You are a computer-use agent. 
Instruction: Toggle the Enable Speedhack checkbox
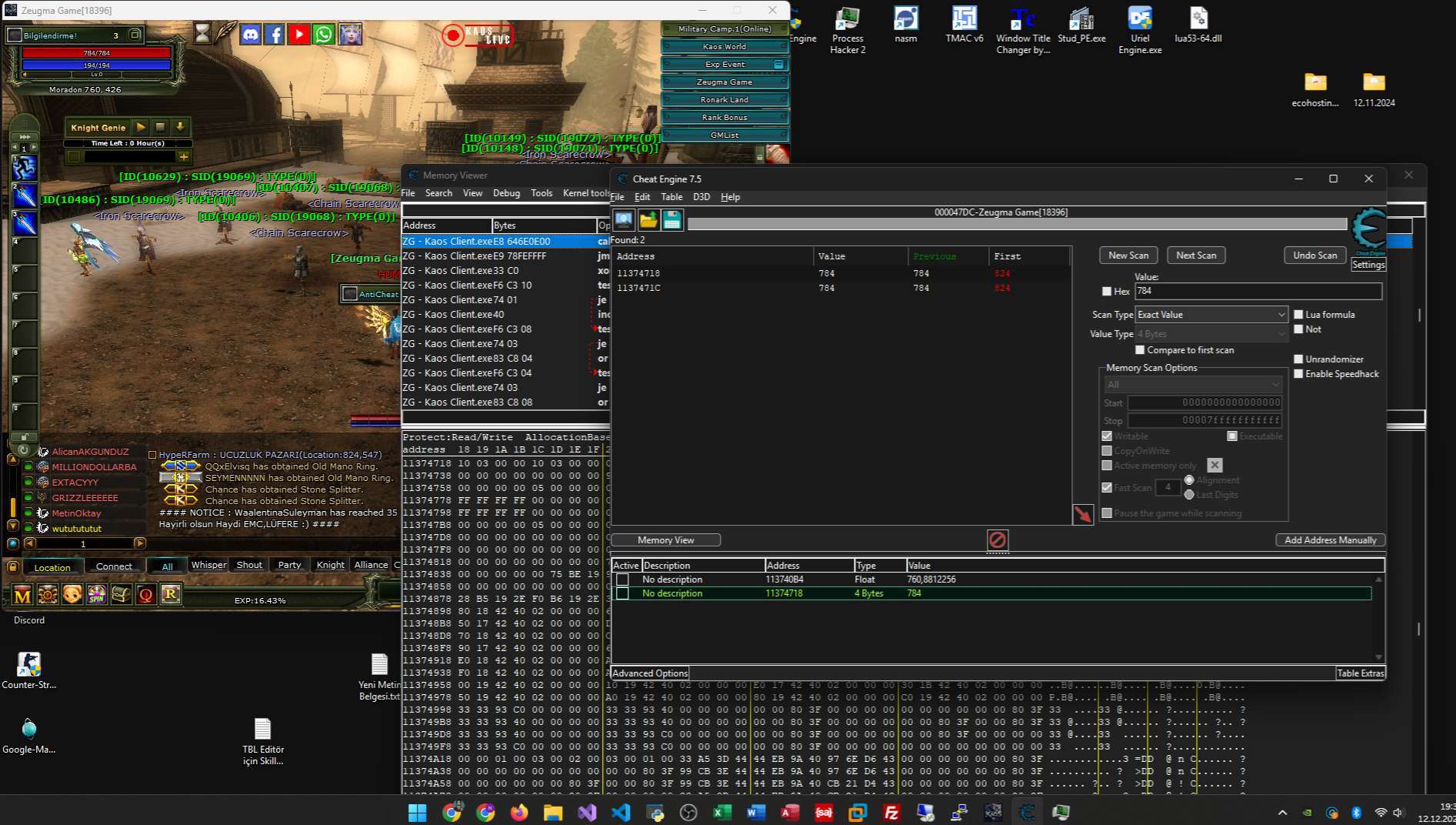click(x=1298, y=374)
